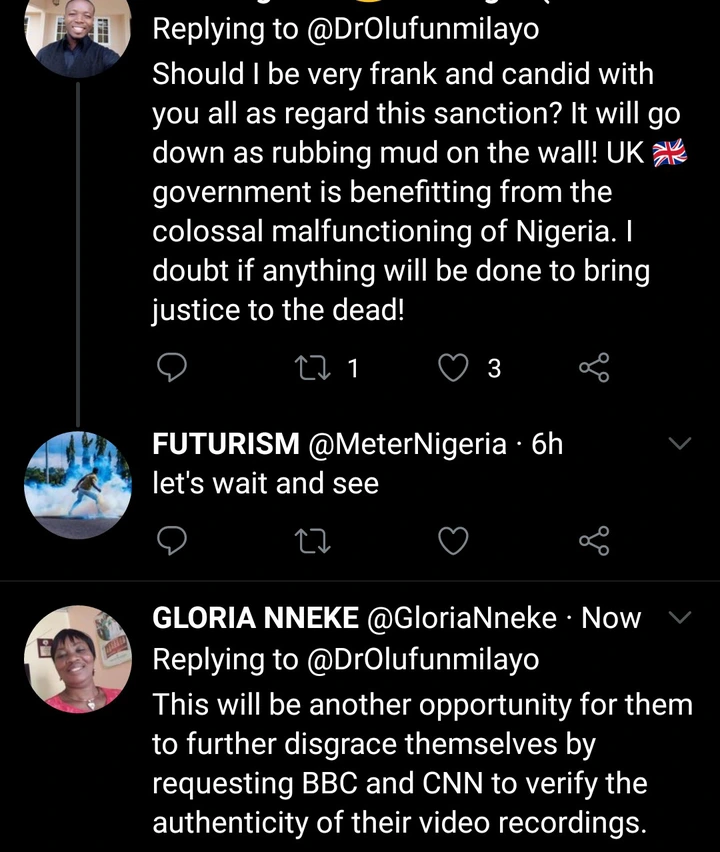This screenshot has height=852, width=720.
Task: Retweet the "let's wait and see" tweet
Action: pos(313,541)
